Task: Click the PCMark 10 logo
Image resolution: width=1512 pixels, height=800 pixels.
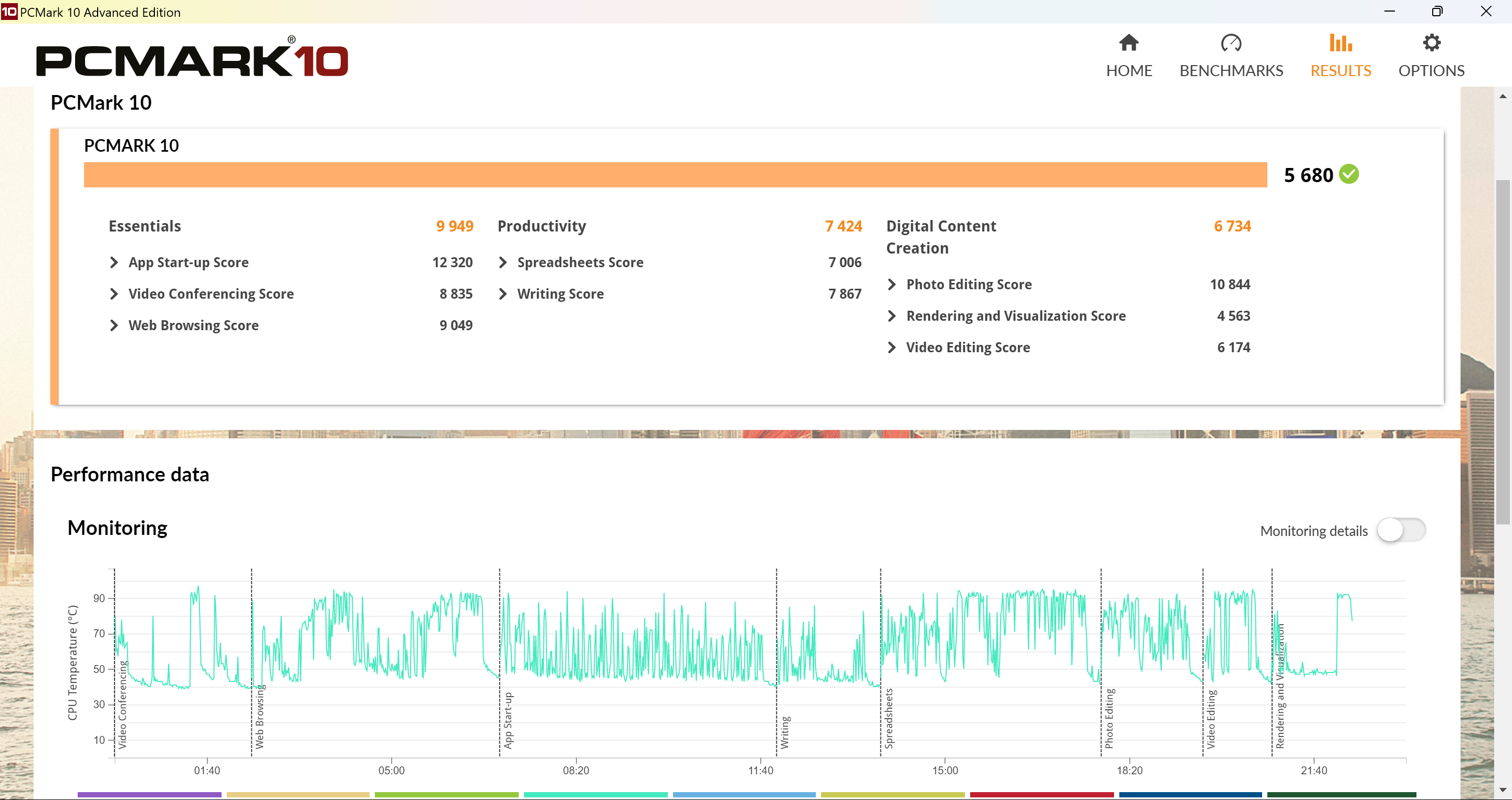Action: click(192, 57)
